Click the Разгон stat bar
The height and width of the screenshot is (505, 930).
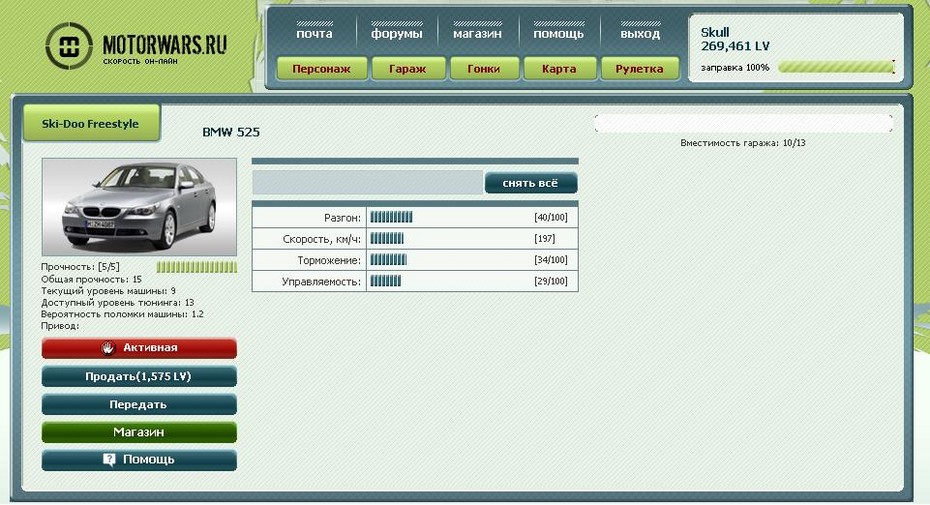[x=391, y=217]
